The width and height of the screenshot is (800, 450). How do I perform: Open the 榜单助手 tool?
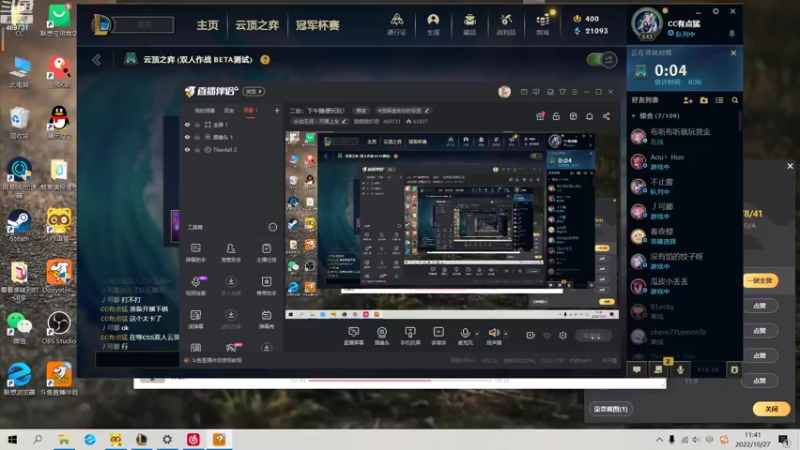pos(266,286)
